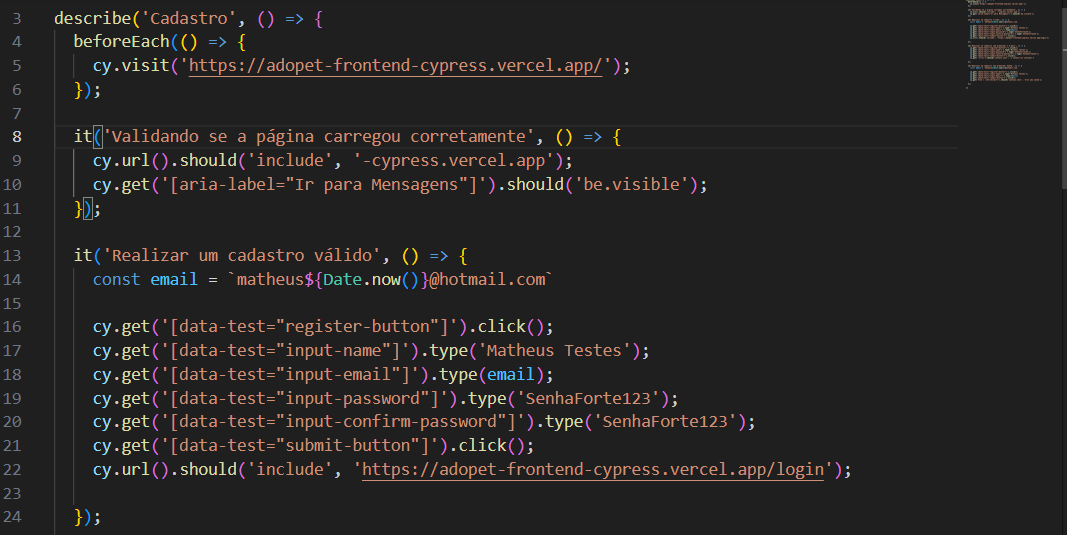The width and height of the screenshot is (1067, 535).
Task: Click the 'beforeEach' function name
Action: pyautogui.click(x=121, y=42)
